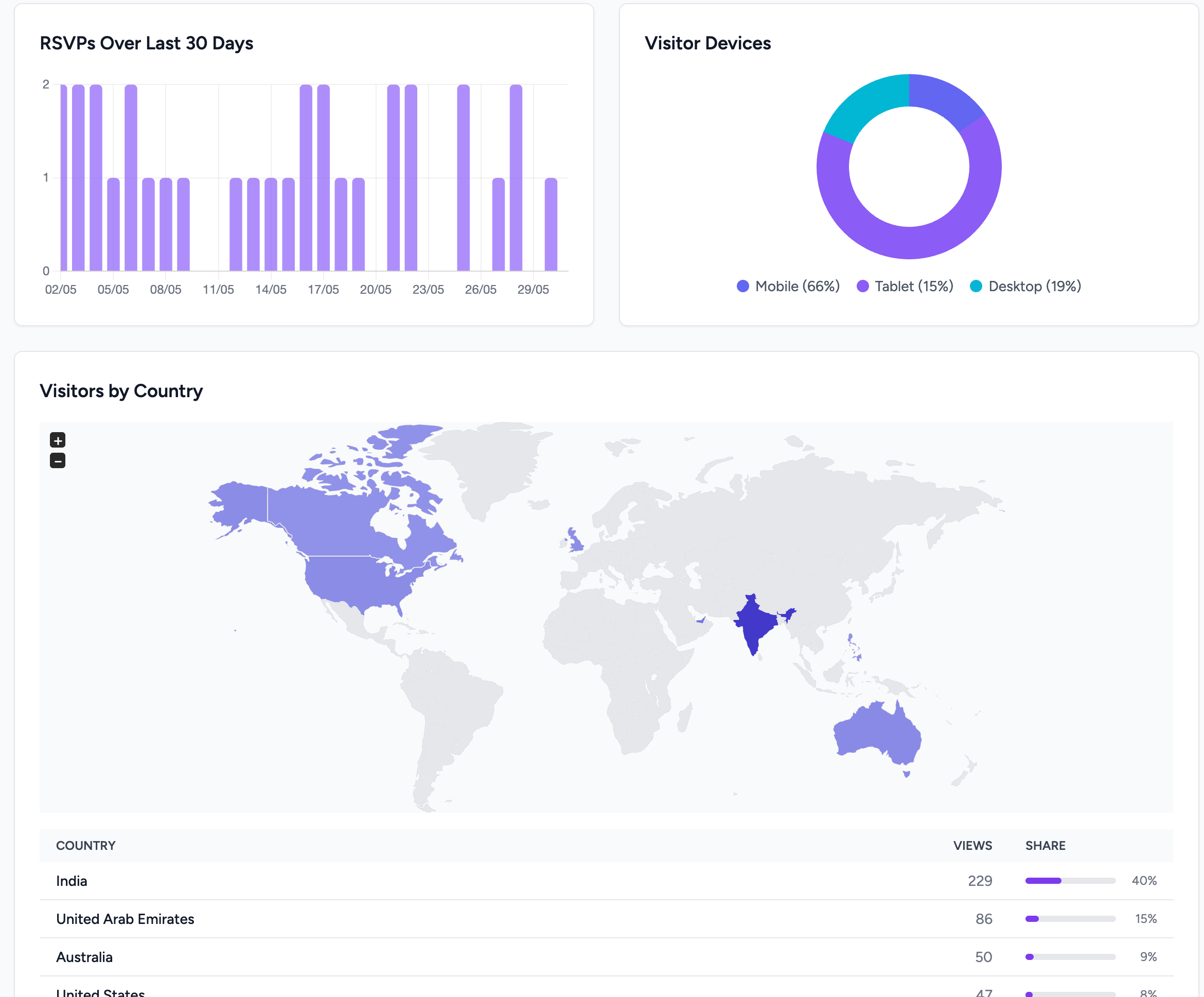Screen dimensions: 1204x997
Task: Click the 11/05 x-axis date label
Action: [x=219, y=290]
